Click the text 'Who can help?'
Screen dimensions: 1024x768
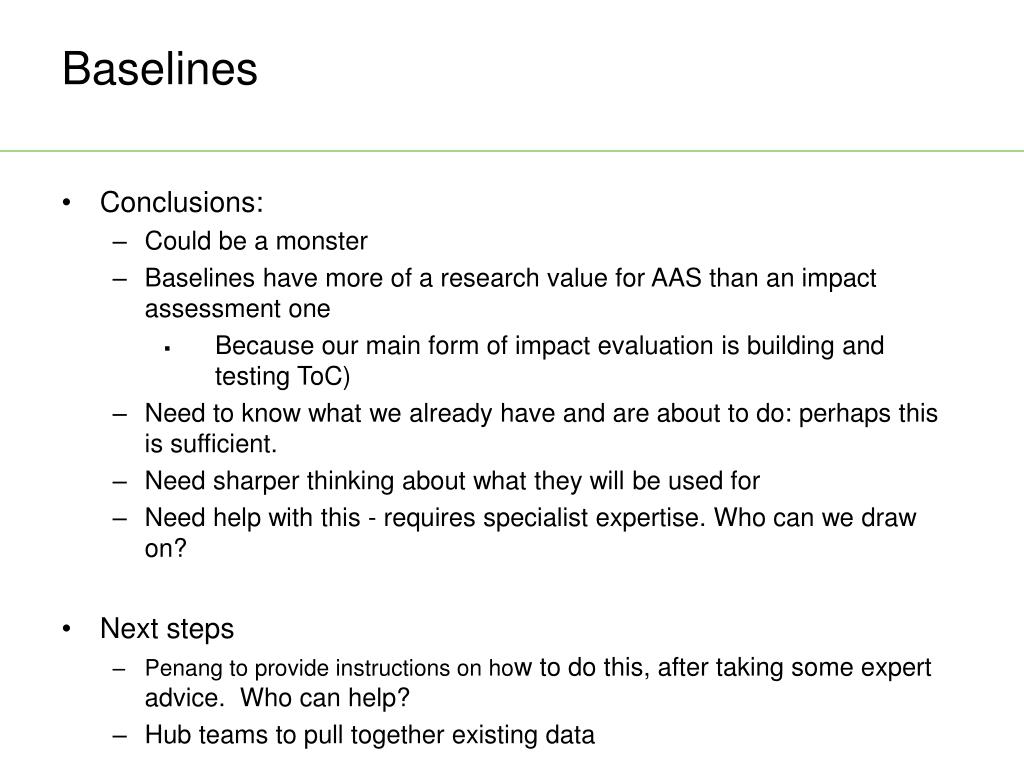(325, 698)
